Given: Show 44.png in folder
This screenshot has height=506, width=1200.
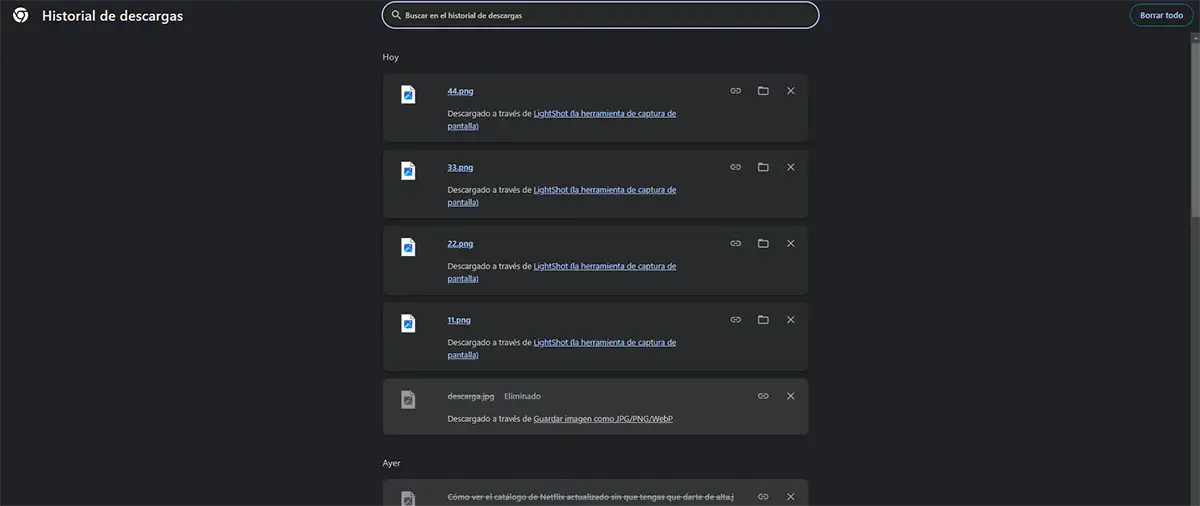Looking at the screenshot, I should tap(763, 91).
